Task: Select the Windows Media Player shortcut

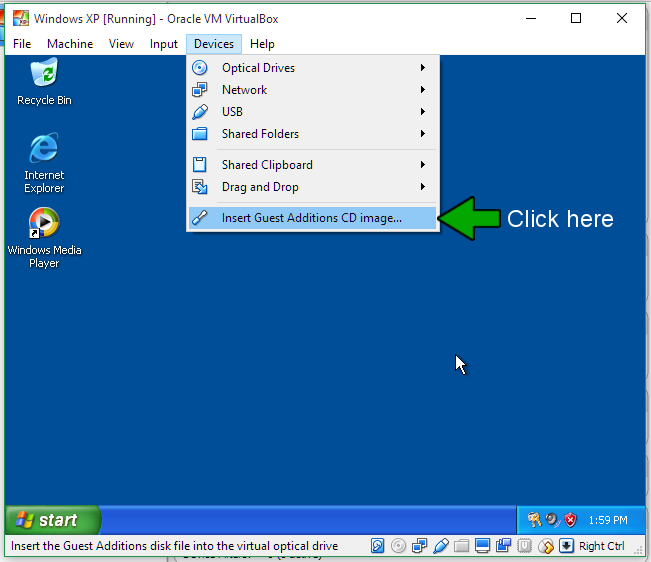Action: 44,238
